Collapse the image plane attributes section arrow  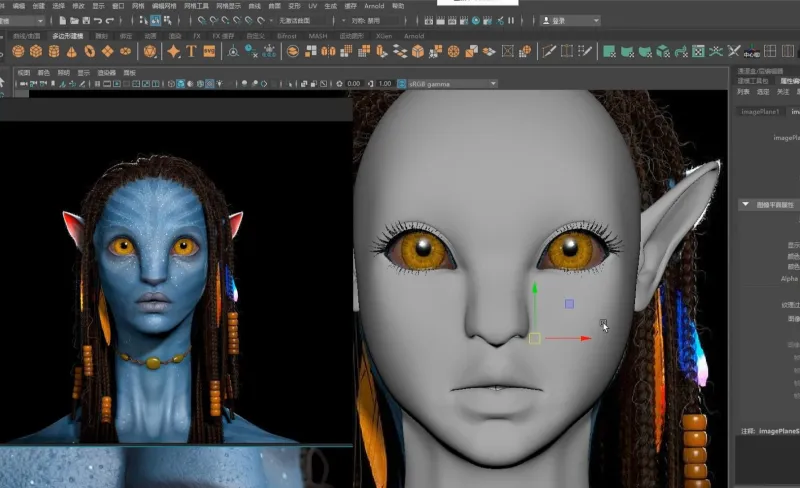(x=745, y=204)
